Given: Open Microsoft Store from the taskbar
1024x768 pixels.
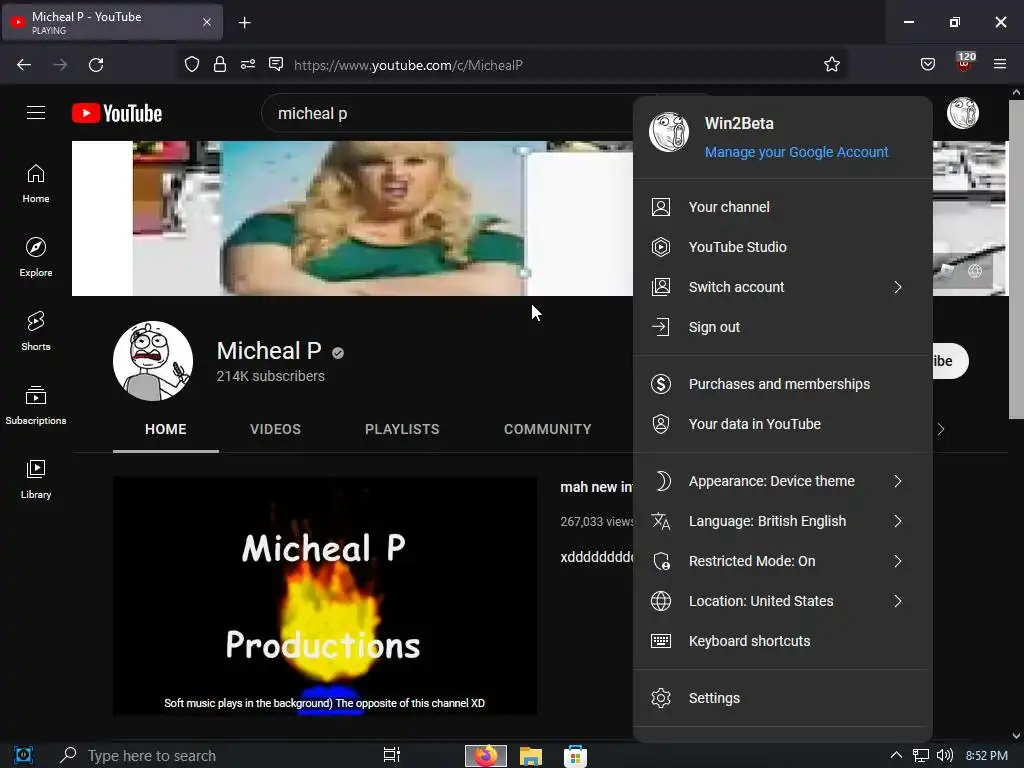Looking at the screenshot, I should tap(575, 756).
